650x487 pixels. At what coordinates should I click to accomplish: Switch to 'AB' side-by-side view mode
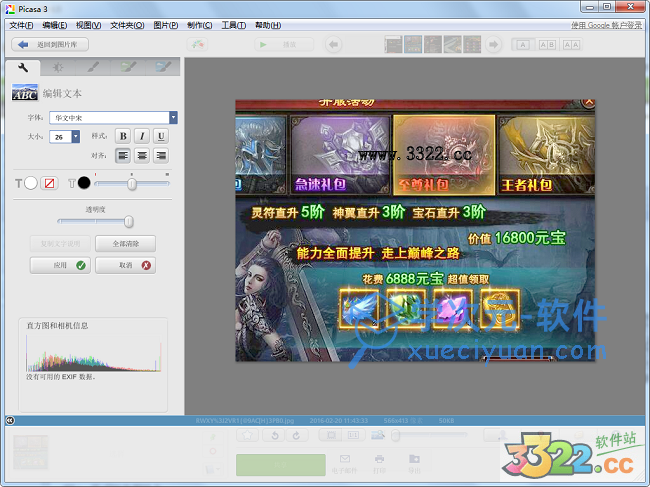click(x=547, y=45)
